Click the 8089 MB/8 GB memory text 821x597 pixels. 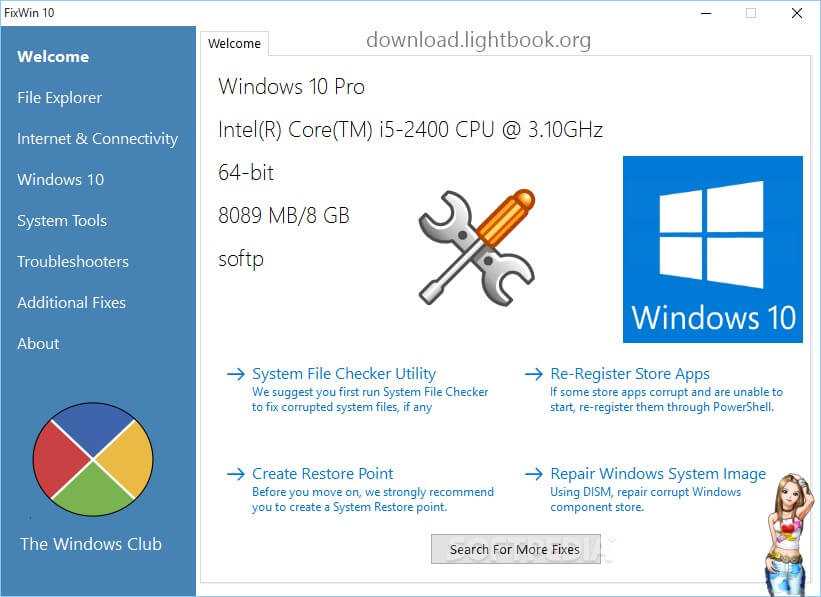[x=284, y=215]
